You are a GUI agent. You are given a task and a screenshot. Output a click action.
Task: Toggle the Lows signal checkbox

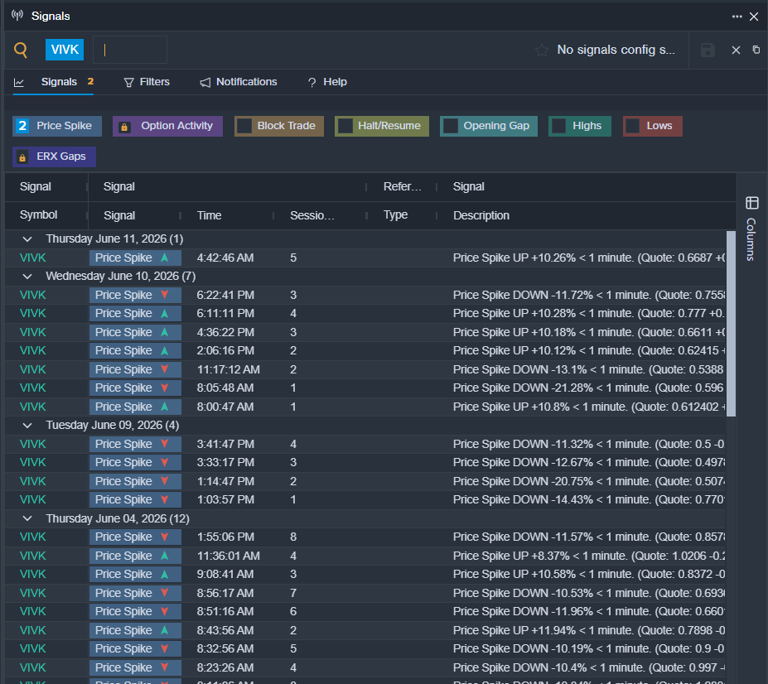click(x=633, y=126)
